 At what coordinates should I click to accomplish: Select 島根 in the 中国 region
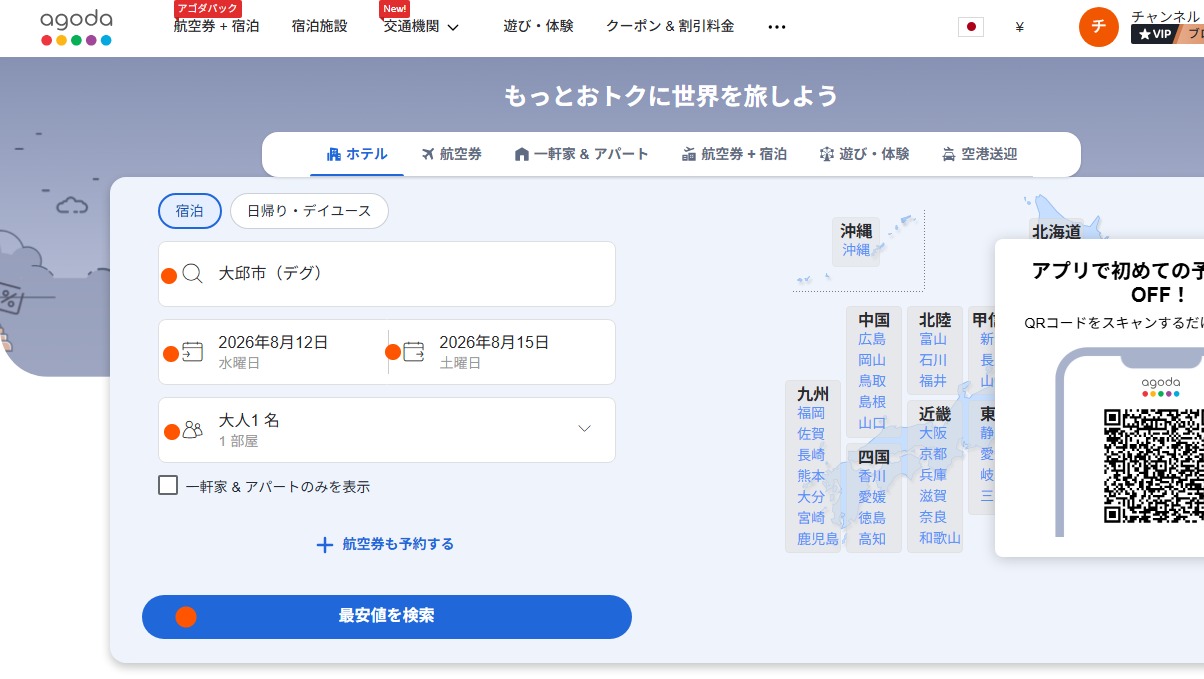tap(872, 402)
